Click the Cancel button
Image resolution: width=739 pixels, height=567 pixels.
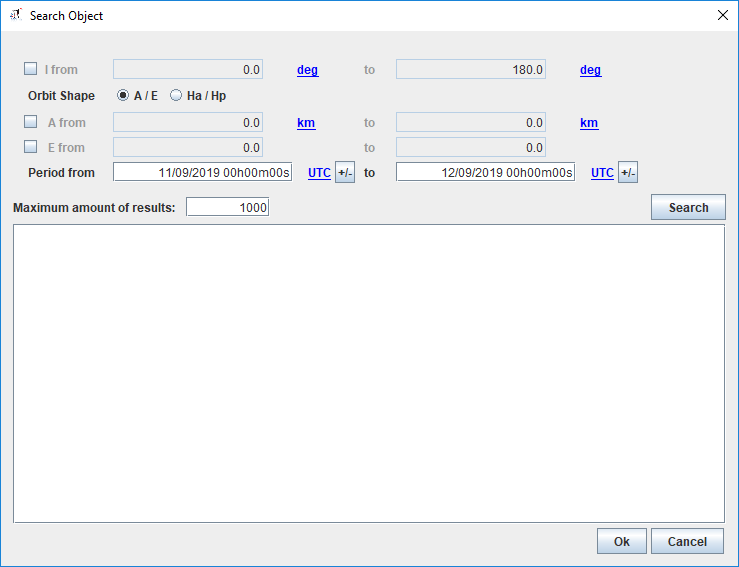tap(687, 541)
